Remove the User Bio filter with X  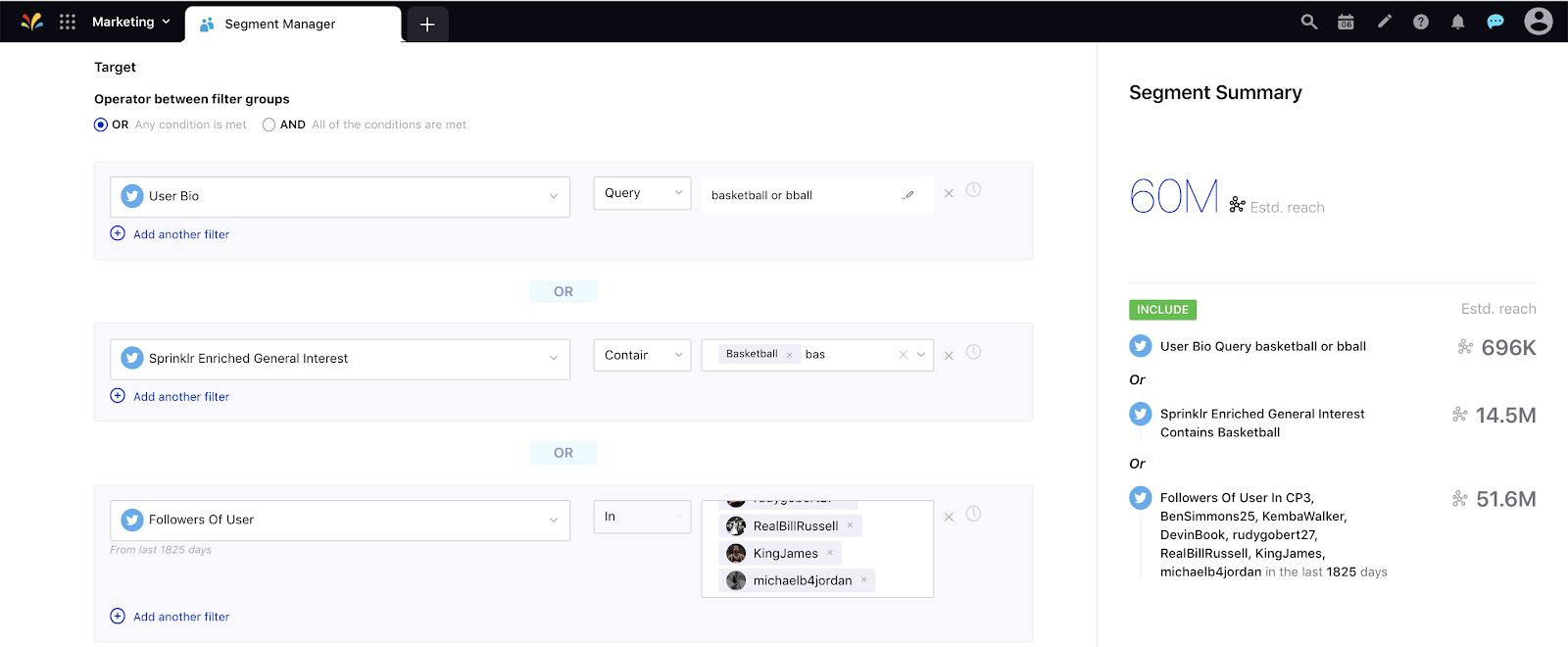coord(949,194)
